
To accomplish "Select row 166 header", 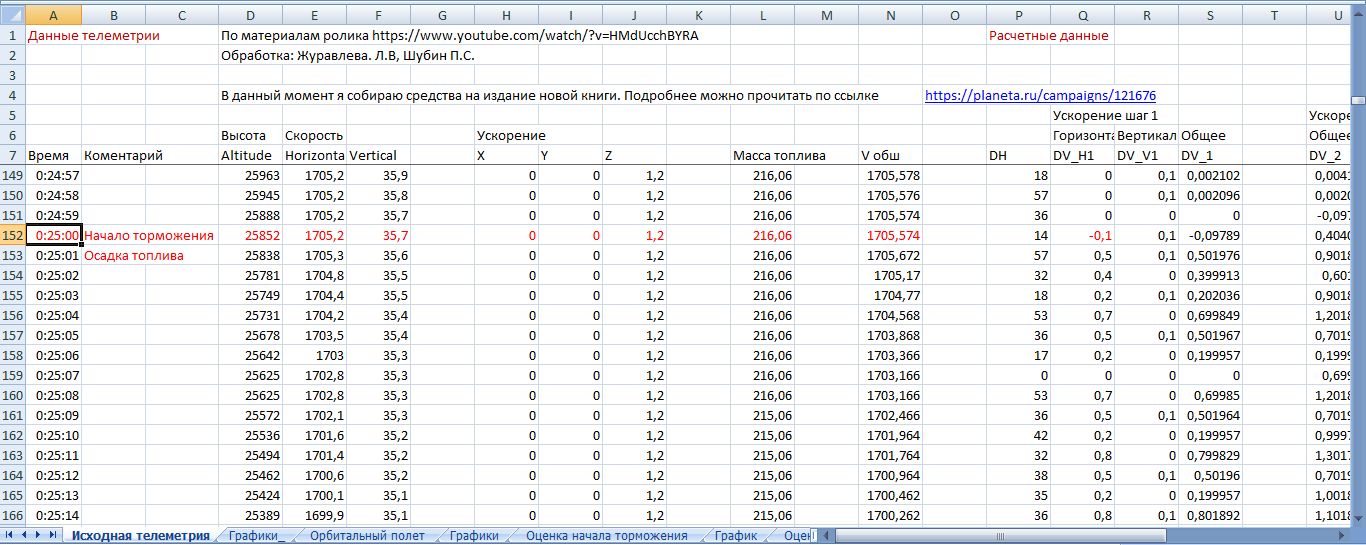I will [x=12, y=515].
